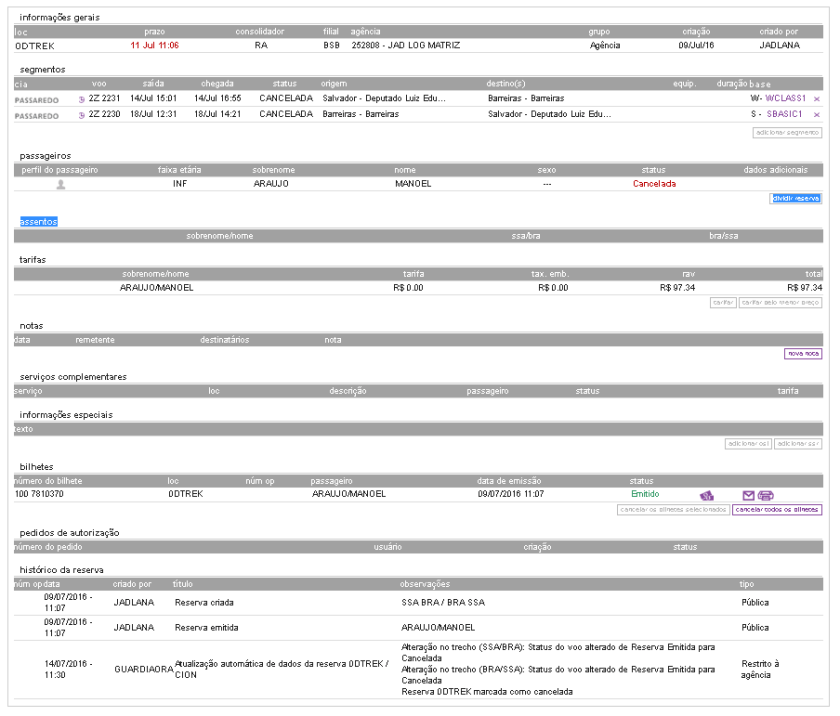This screenshot has width=840, height=716.
Task: Click 'cancelar todos os bilhetes' button
Action: coord(776,509)
